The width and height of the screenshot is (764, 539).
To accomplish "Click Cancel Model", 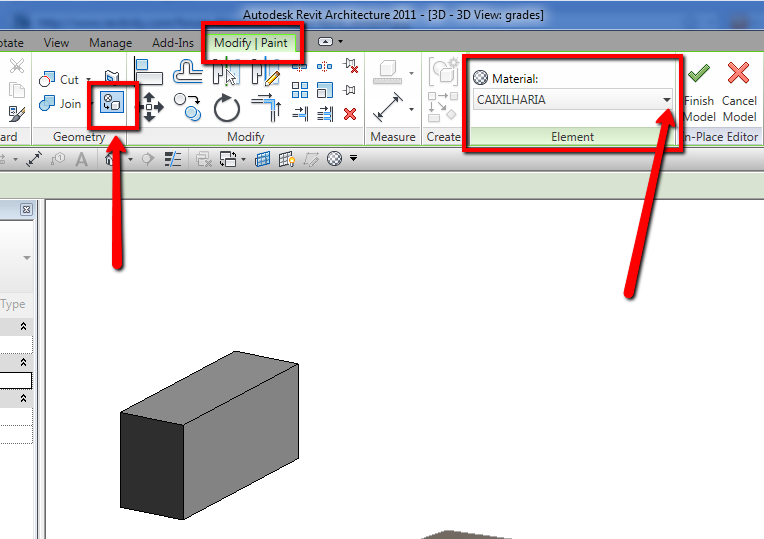I will point(739,93).
